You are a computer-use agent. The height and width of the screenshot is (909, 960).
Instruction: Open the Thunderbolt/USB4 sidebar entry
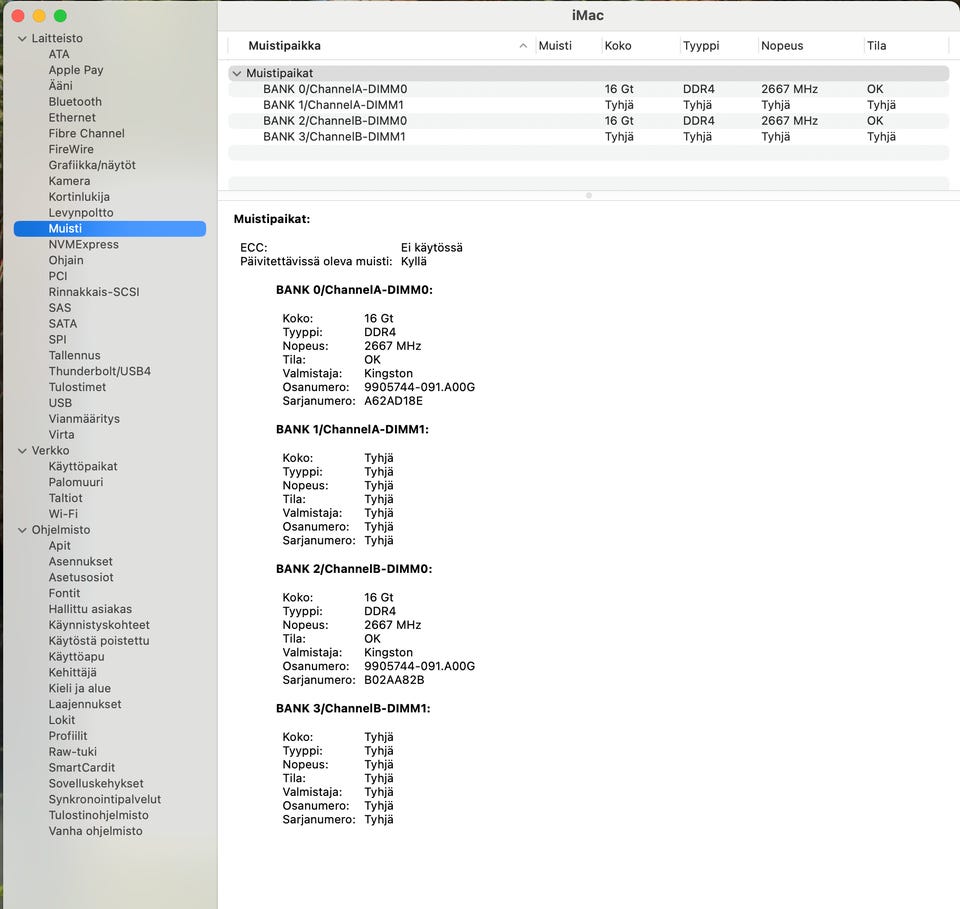[99, 371]
